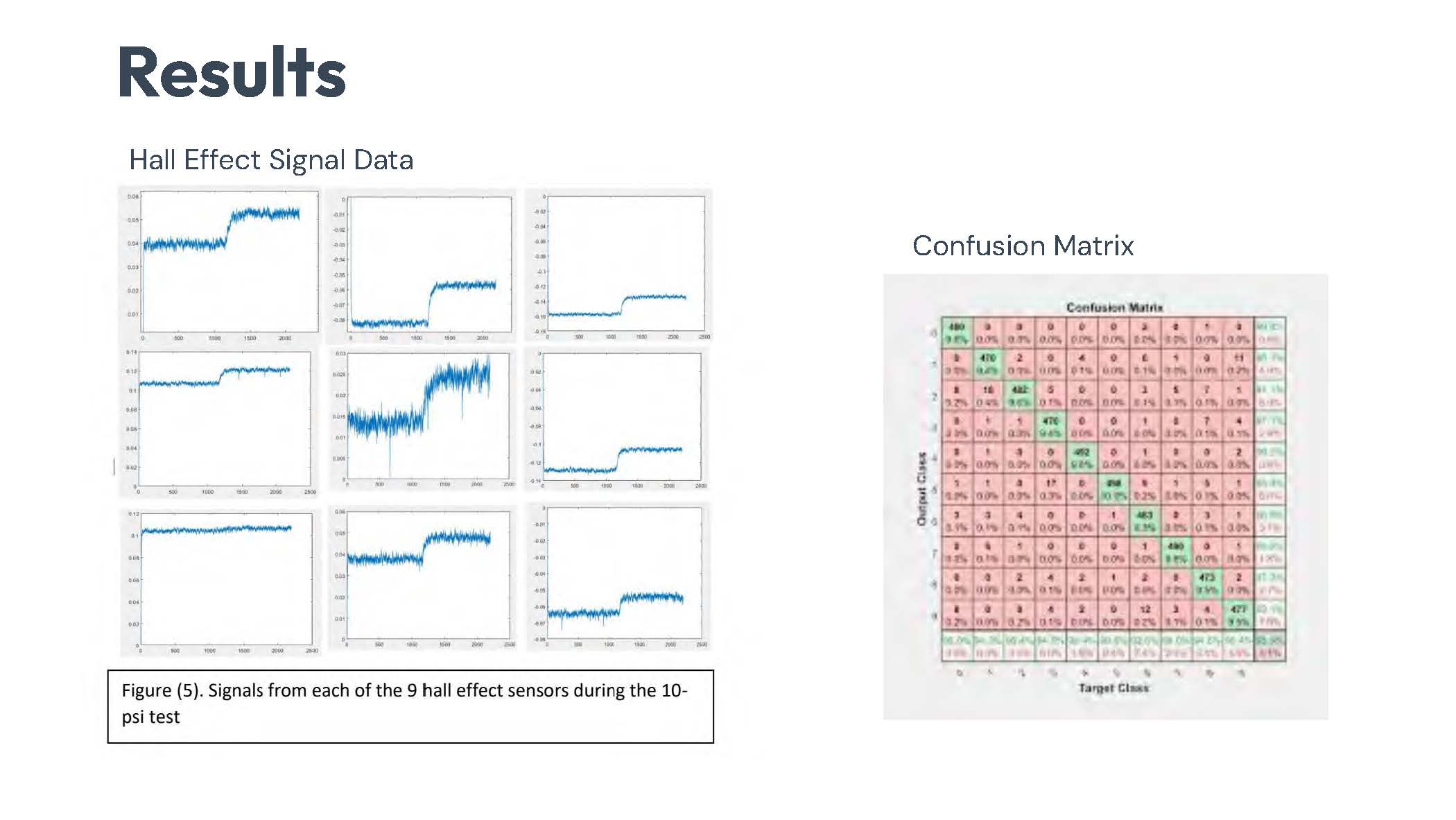This screenshot has width=1456, height=820.
Task: Click the "Target Class" axis label
Action: (x=1113, y=688)
